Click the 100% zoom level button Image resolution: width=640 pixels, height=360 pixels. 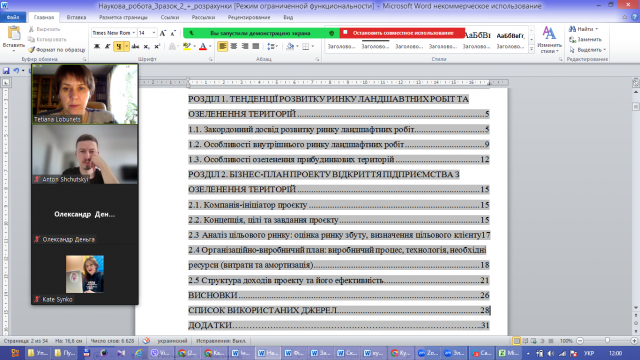point(566,340)
